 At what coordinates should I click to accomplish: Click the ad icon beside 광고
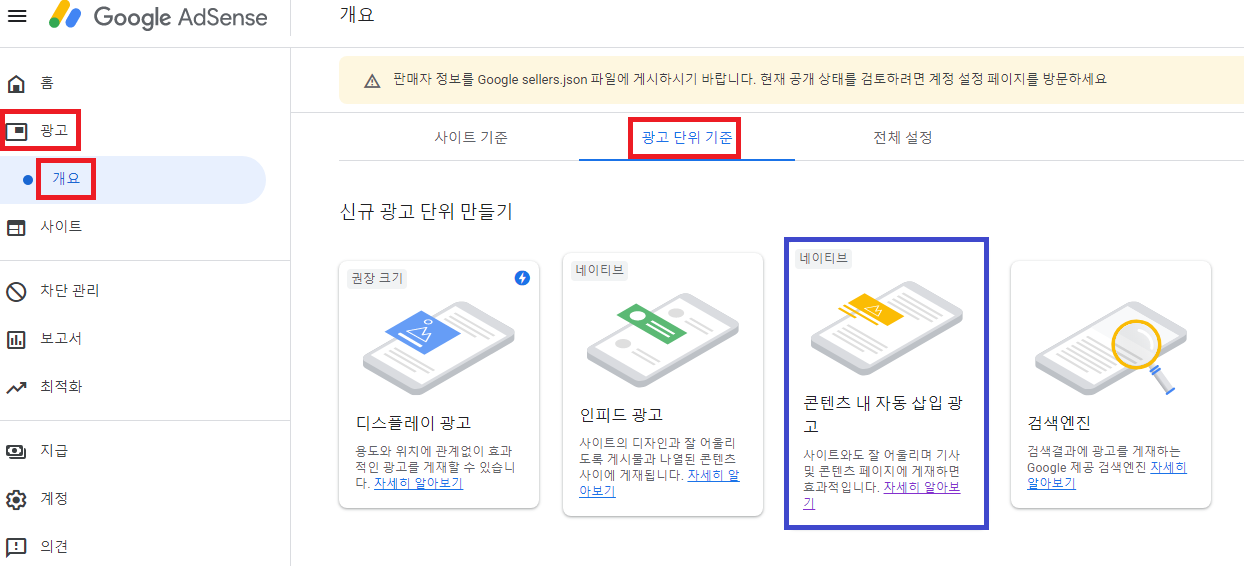tap(16, 130)
